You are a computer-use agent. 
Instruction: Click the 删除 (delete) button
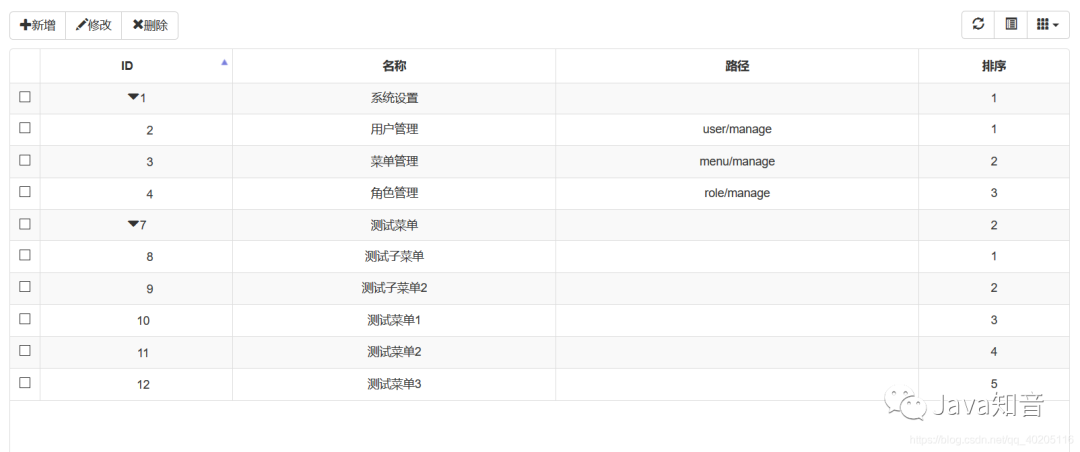click(x=150, y=25)
